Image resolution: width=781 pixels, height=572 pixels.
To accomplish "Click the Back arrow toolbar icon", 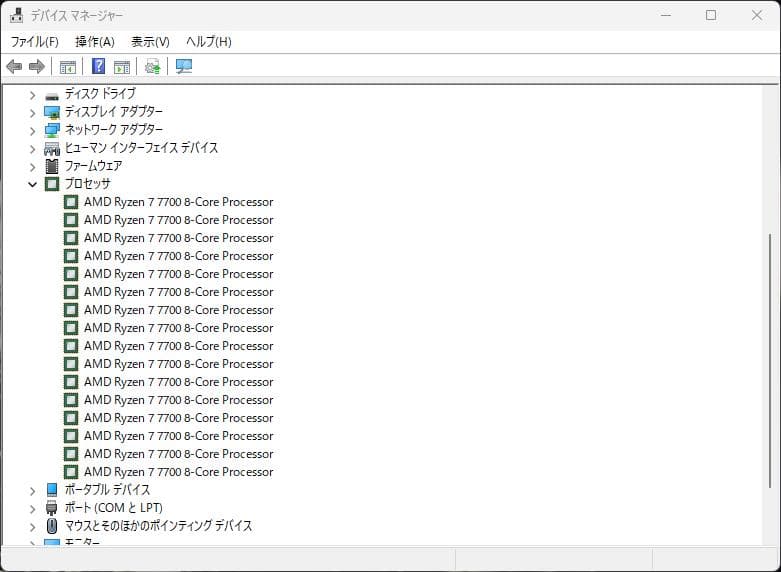I will point(14,66).
